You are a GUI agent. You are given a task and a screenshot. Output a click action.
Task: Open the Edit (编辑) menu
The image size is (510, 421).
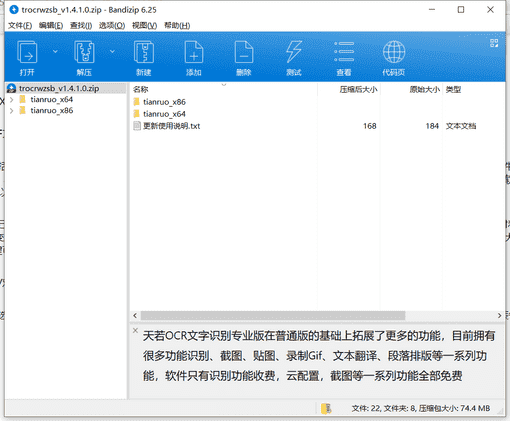(51, 25)
